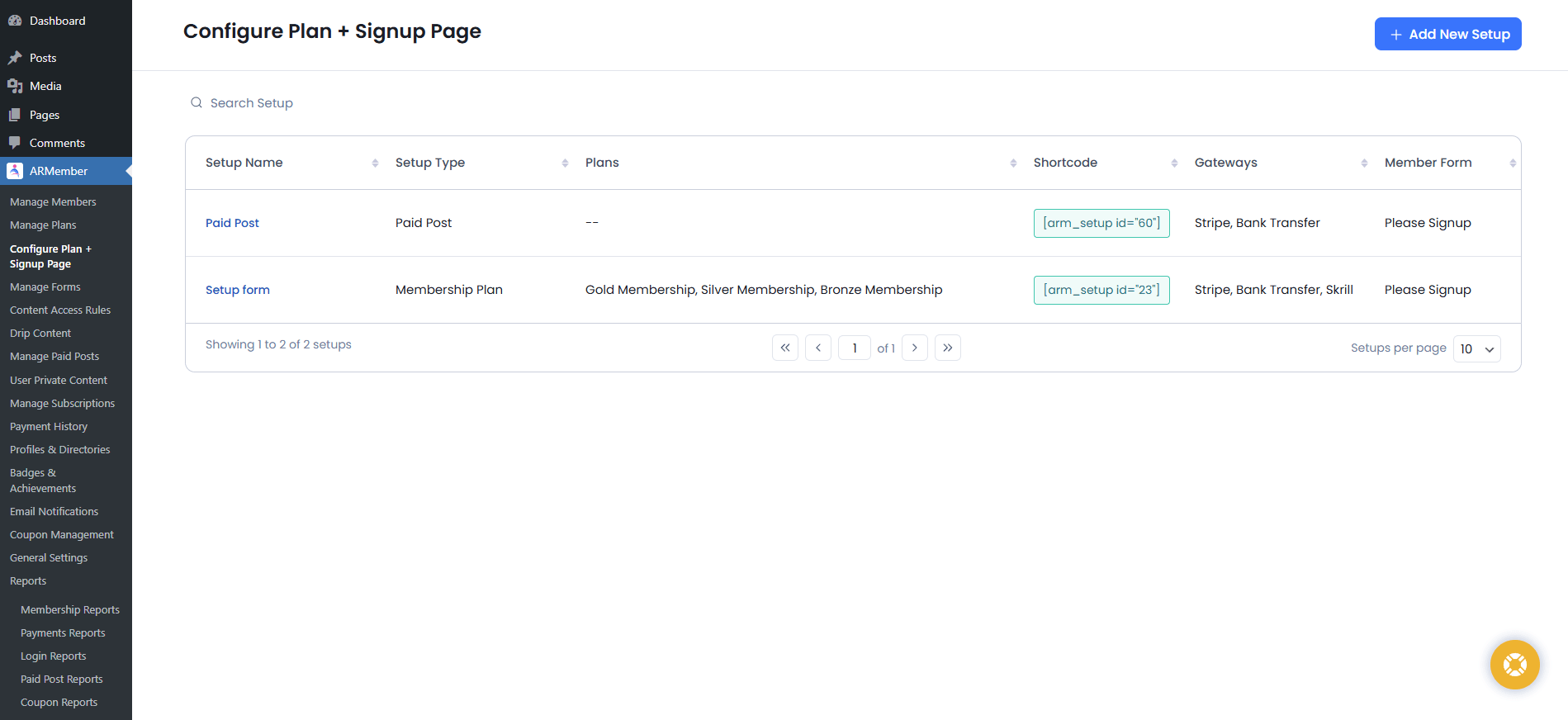
Task: Copy the arm_setup id="23" shortcode box
Action: point(1101,290)
